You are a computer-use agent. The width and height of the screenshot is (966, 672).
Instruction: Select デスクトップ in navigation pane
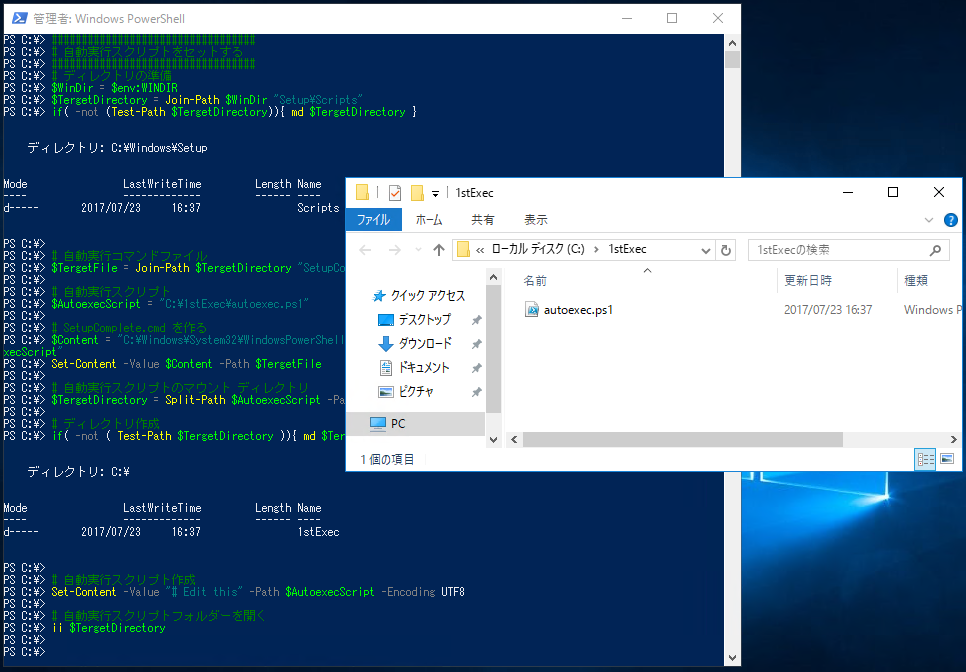pyautogui.click(x=415, y=320)
